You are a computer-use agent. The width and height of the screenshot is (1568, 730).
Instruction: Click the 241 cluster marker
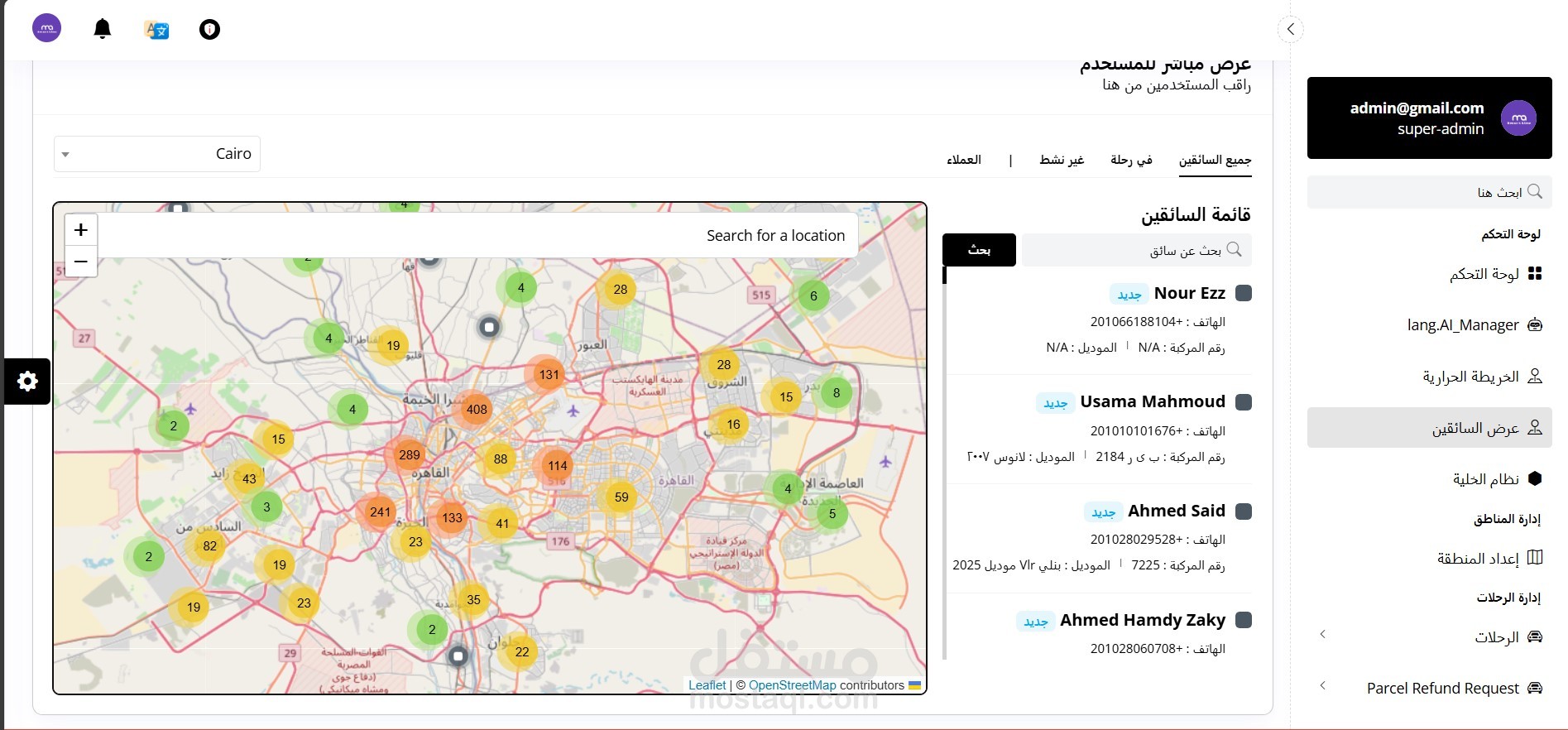(x=381, y=511)
